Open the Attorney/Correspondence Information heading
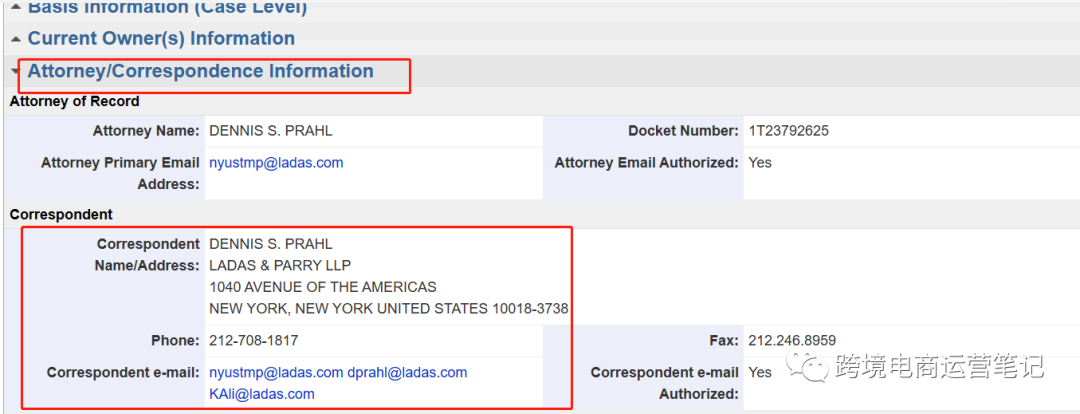Viewport: 1080px width, 414px height. pos(200,71)
